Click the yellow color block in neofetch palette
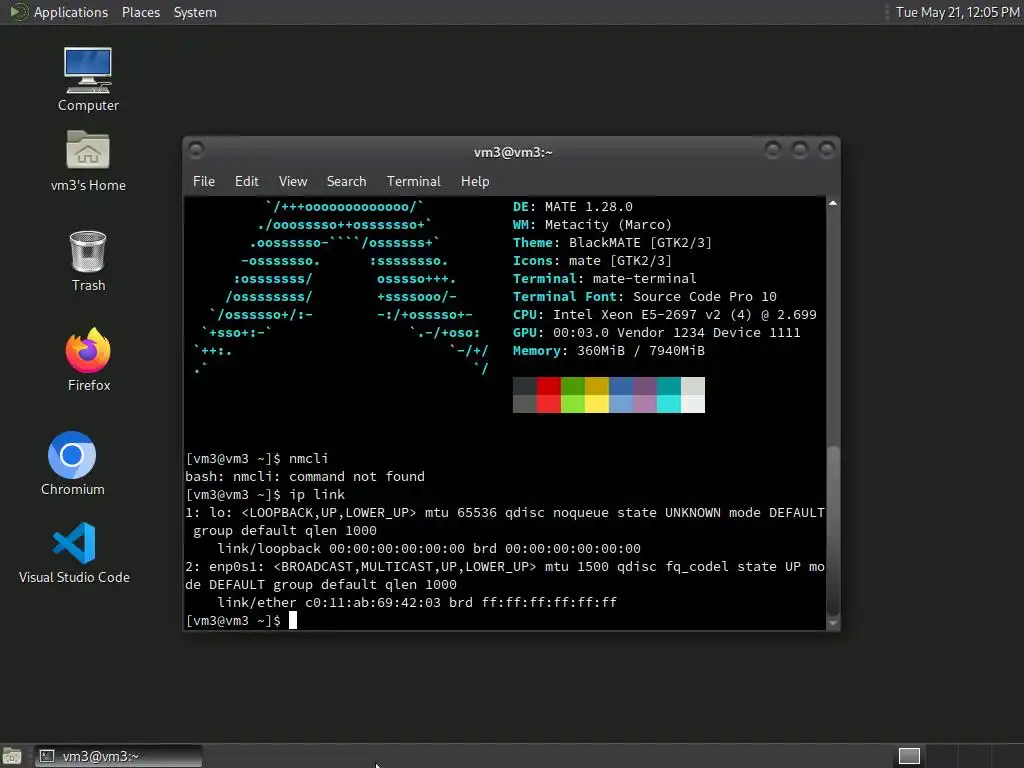Image resolution: width=1024 pixels, height=768 pixels. tap(597, 394)
